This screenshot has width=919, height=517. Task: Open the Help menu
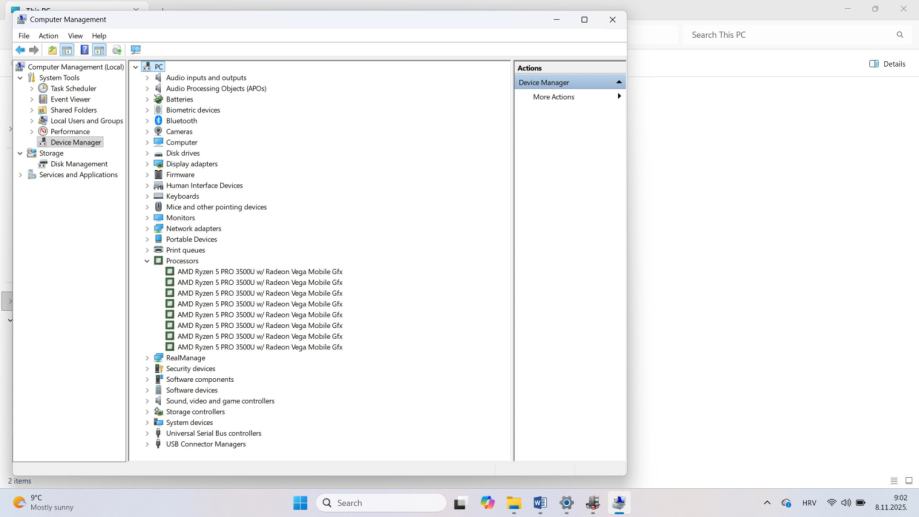click(99, 36)
